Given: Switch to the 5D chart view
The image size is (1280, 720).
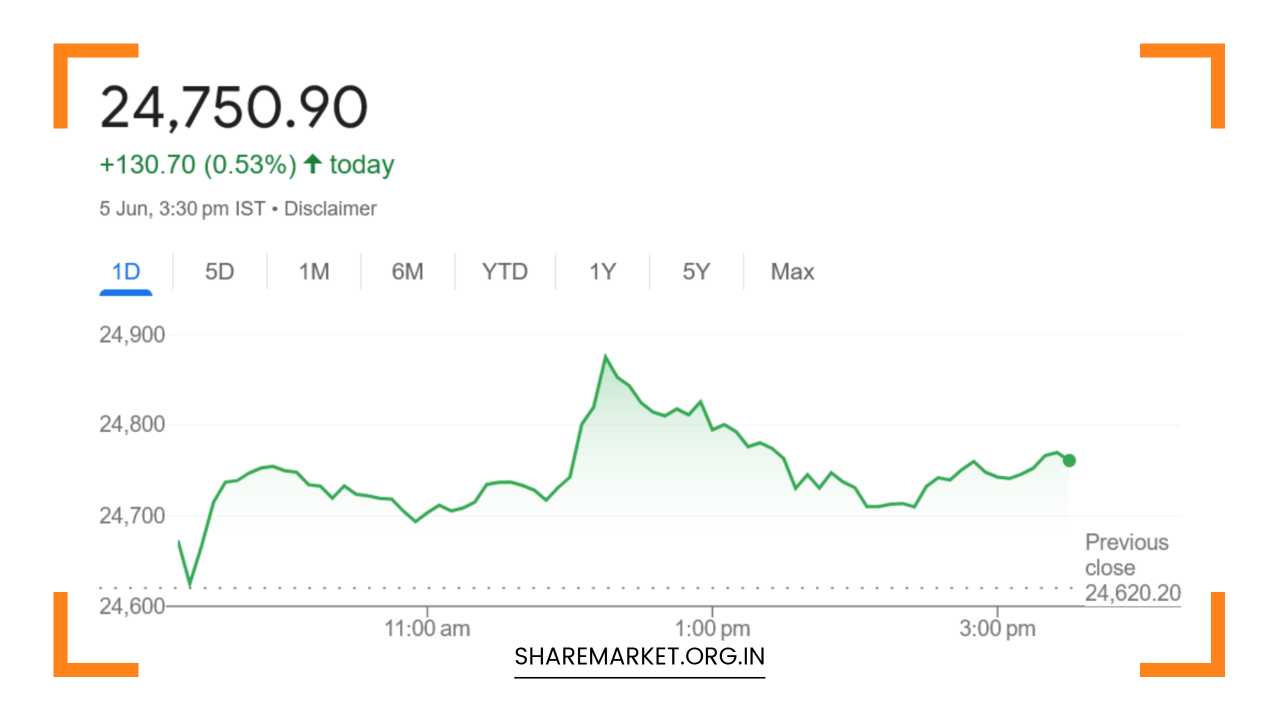Looking at the screenshot, I should [218, 271].
